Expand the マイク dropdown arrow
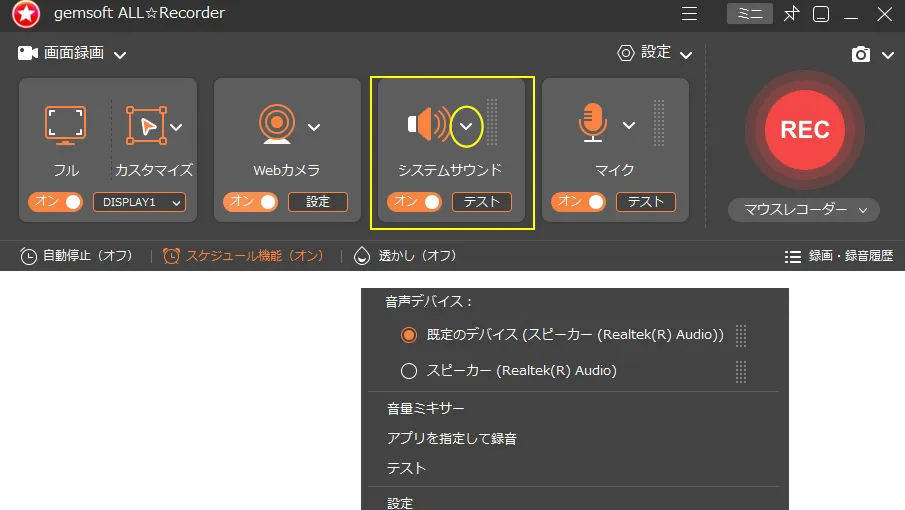905x510 pixels. [x=629, y=125]
